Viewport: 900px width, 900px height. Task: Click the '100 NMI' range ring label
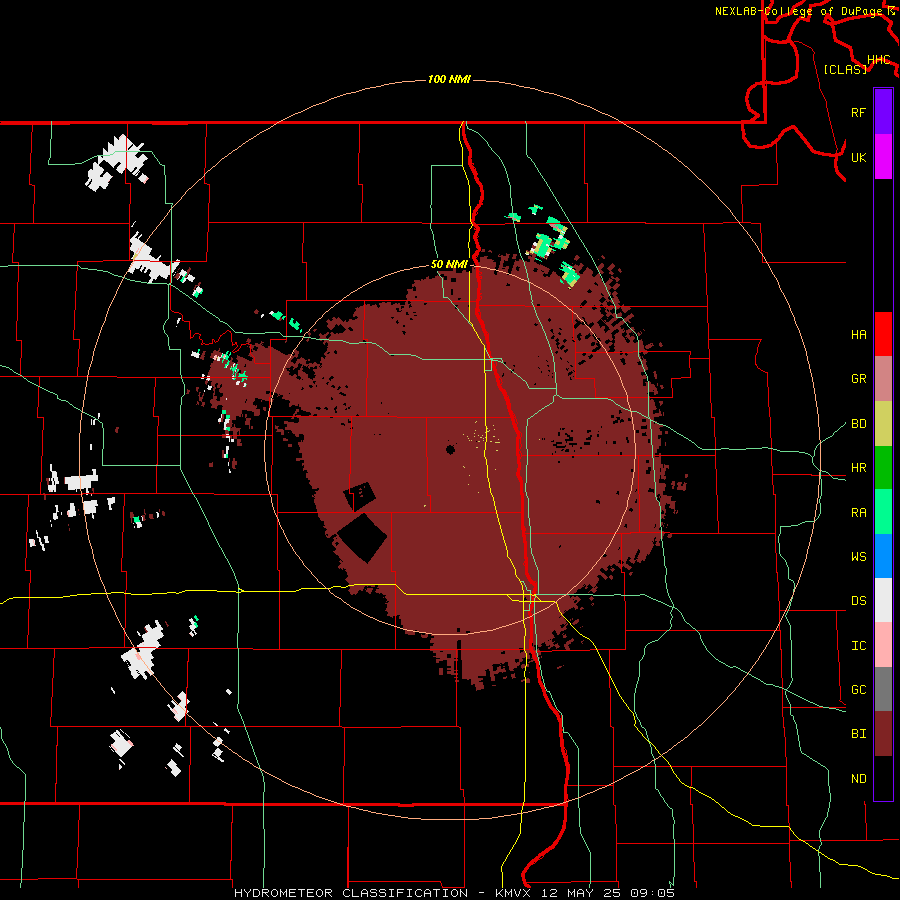pos(449,79)
